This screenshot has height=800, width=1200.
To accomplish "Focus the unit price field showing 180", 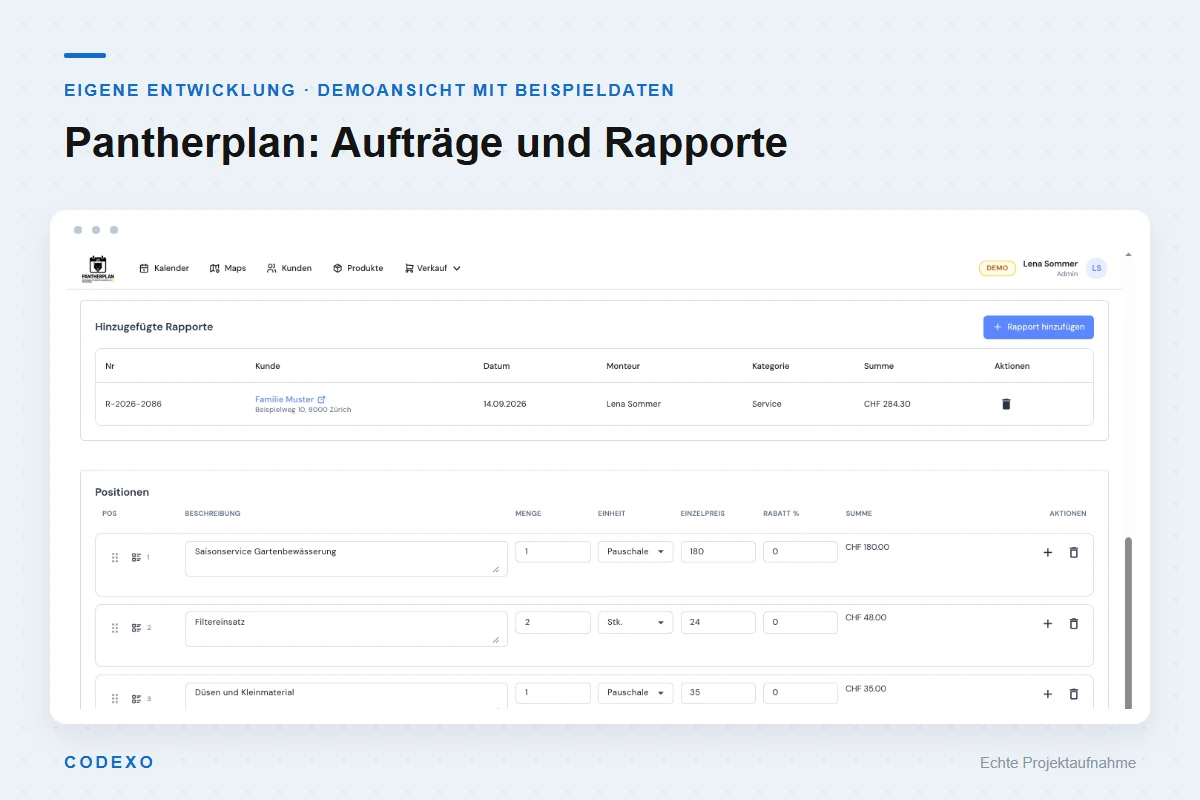I will [x=718, y=552].
